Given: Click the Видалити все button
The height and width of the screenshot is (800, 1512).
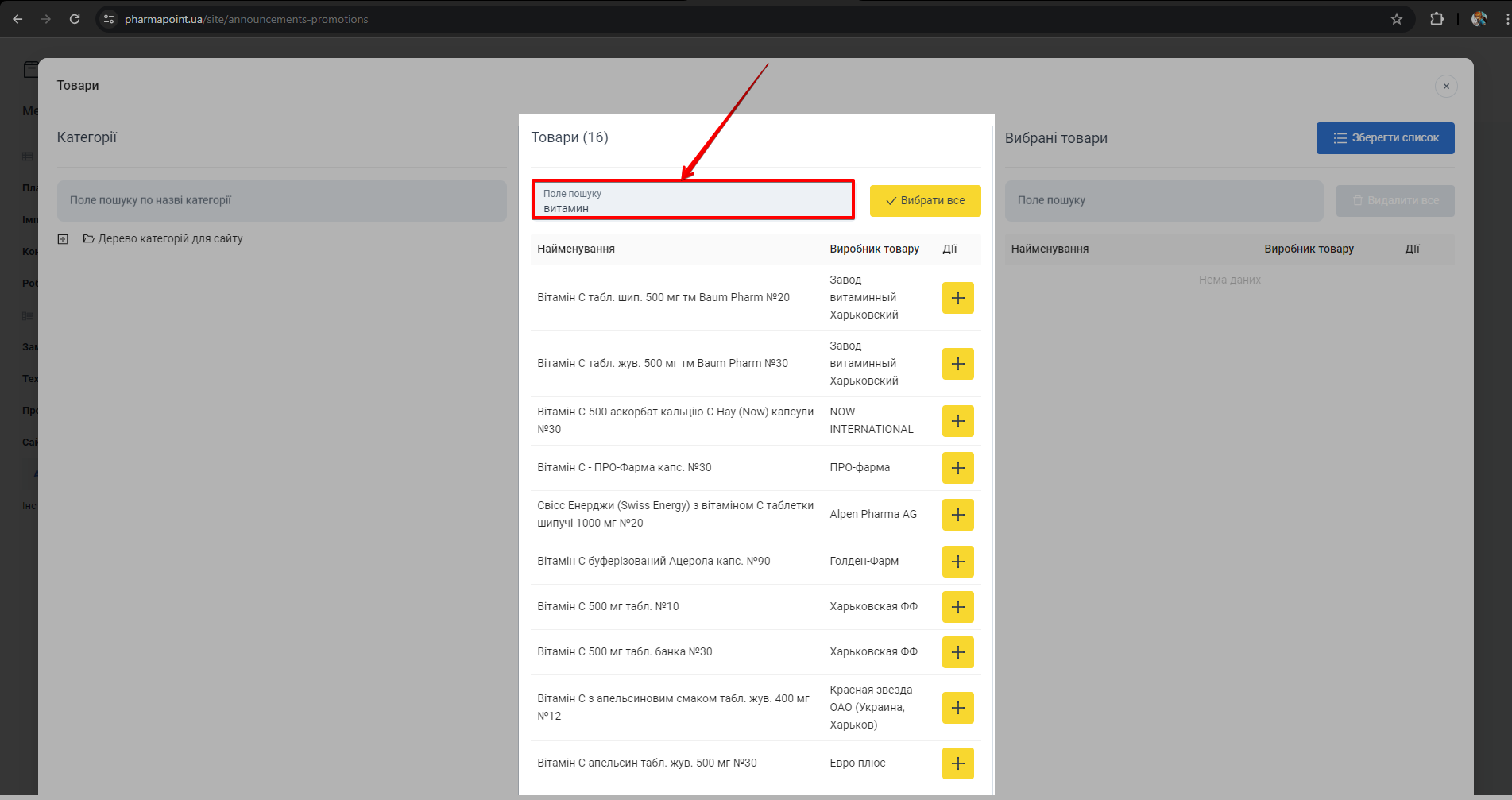Looking at the screenshot, I should tap(1394, 201).
